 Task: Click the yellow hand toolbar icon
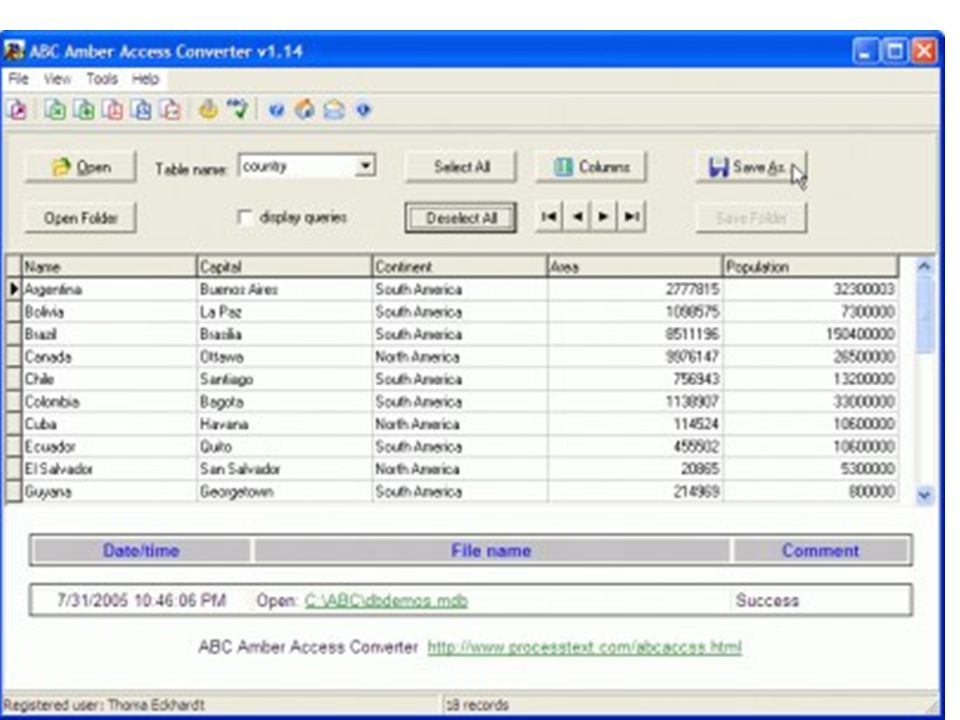(x=208, y=110)
